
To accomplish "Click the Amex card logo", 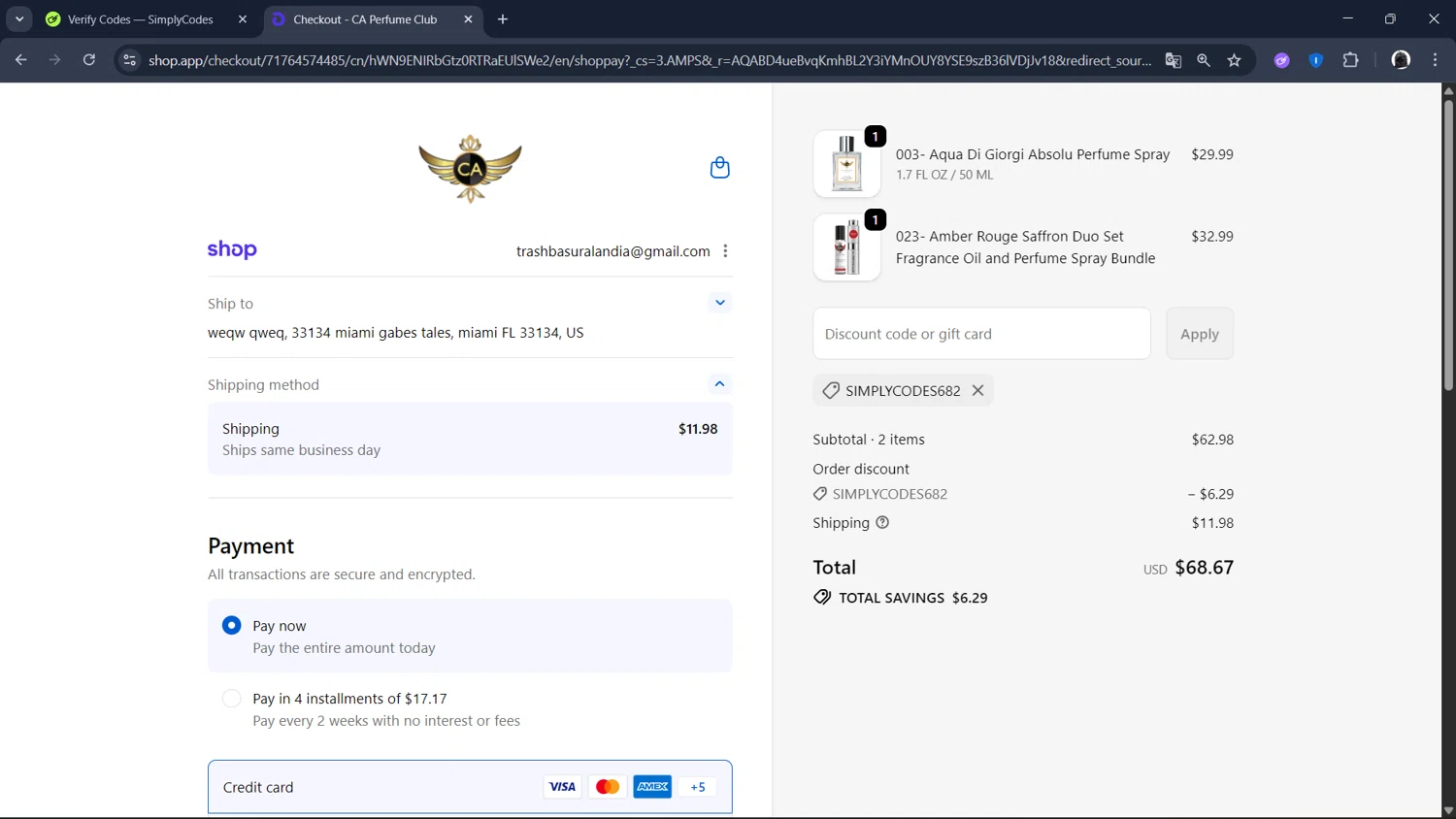I will coord(652,787).
